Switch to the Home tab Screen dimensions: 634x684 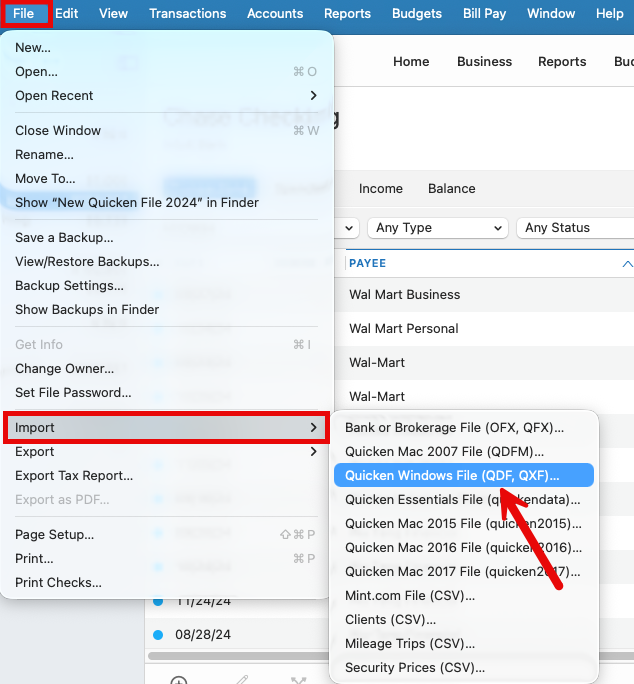(x=411, y=62)
